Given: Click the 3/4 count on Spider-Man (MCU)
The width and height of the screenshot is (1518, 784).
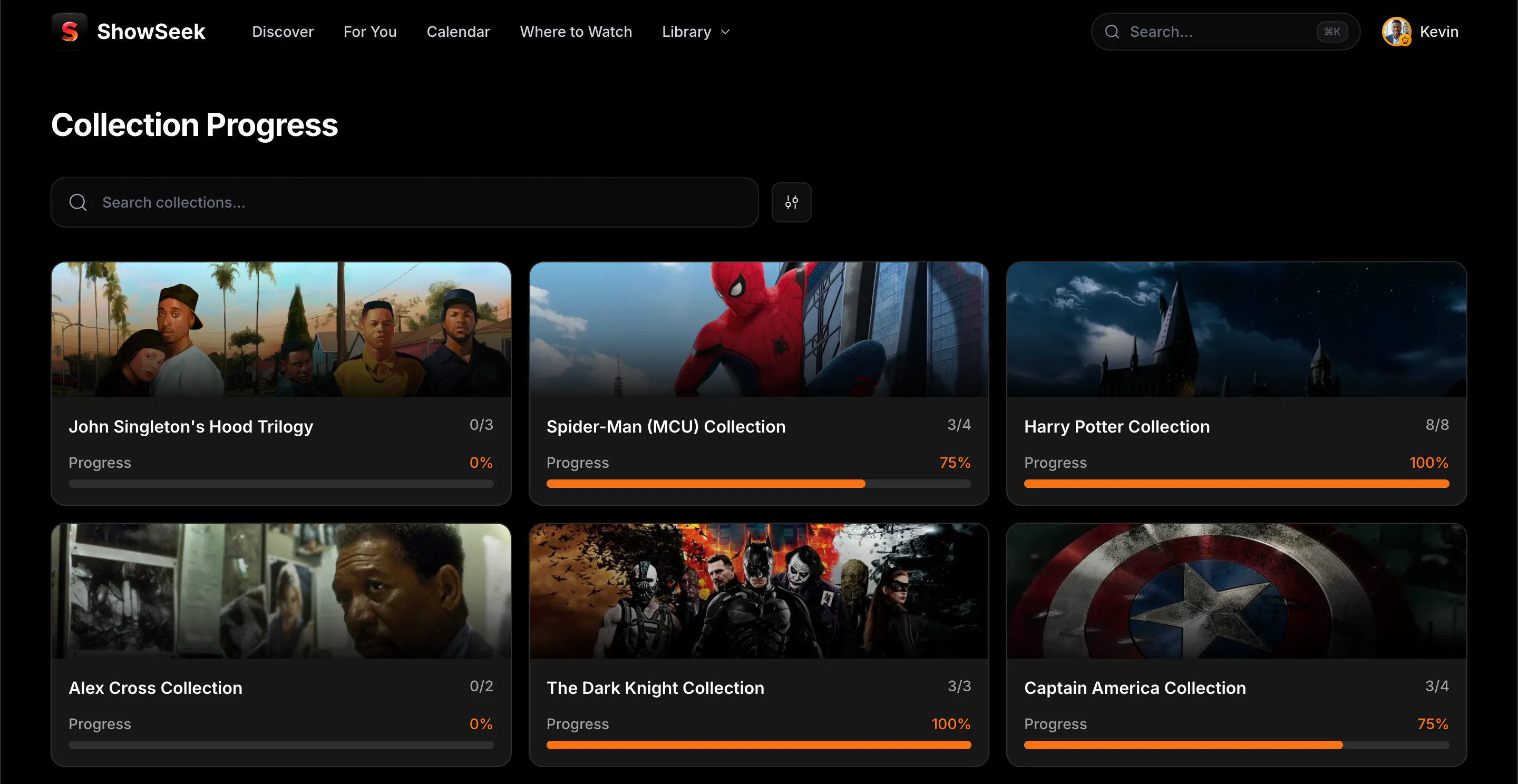Looking at the screenshot, I should tap(959, 425).
